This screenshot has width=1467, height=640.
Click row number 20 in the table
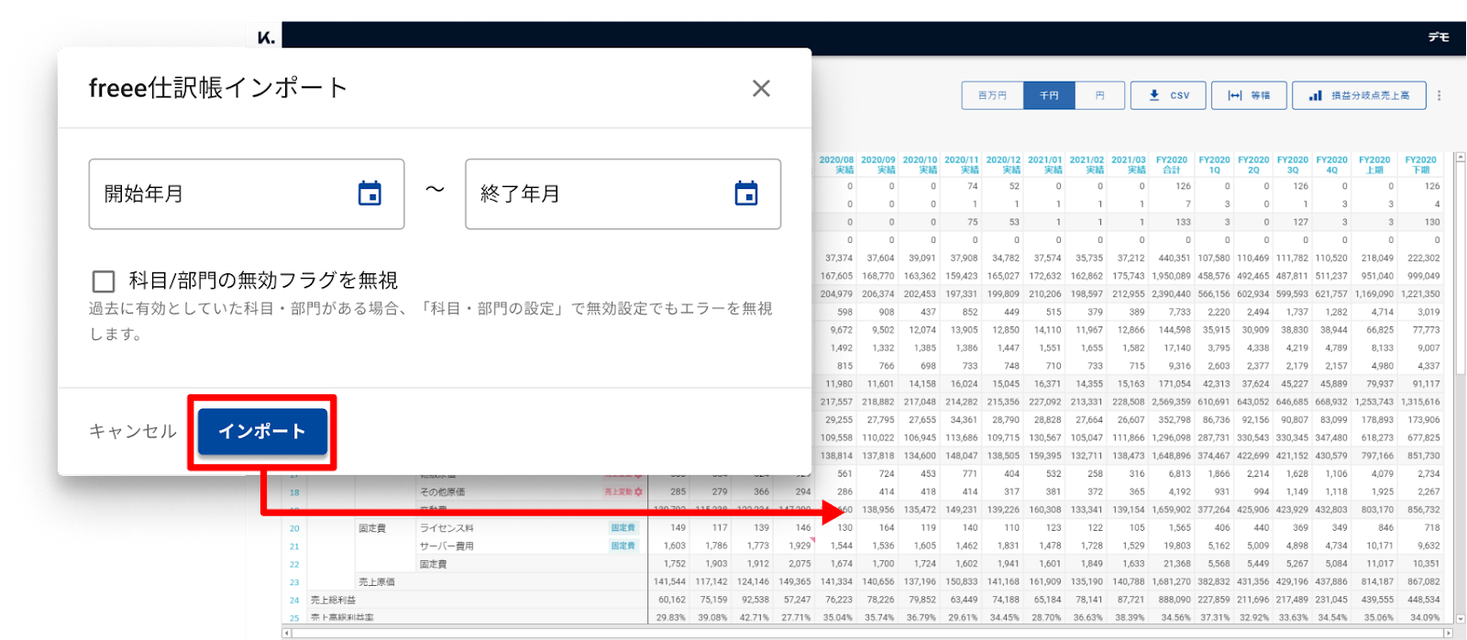coord(294,528)
